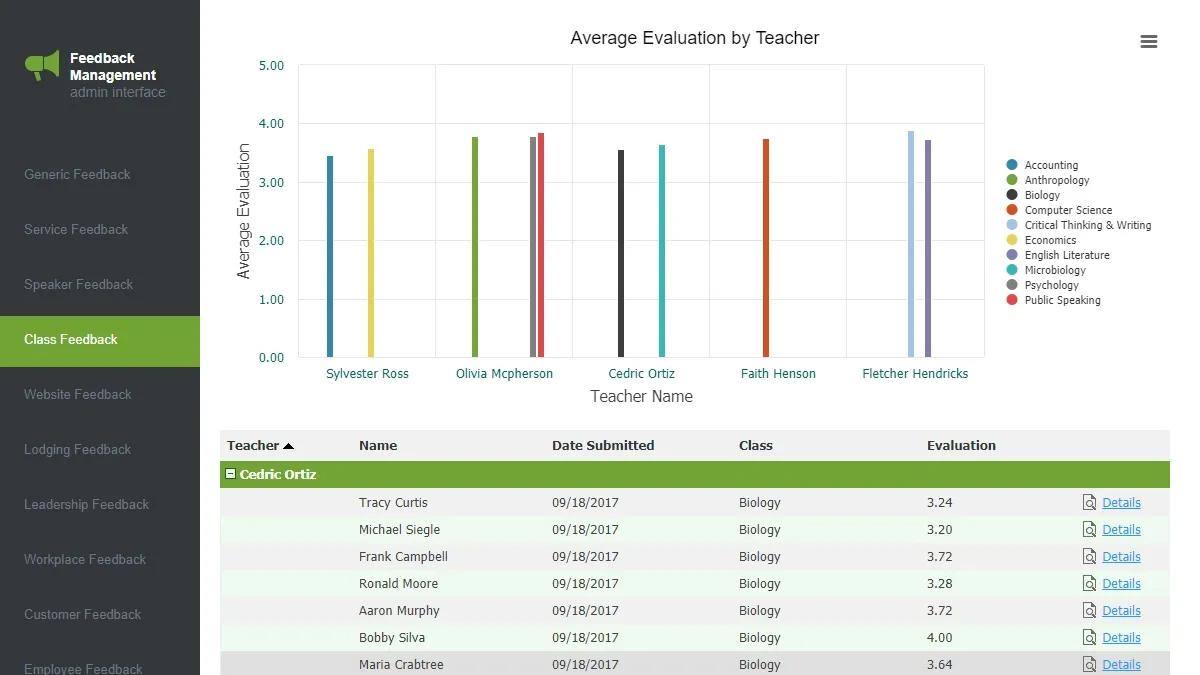The height and width of the screenshot is (675, 1200).
Task: Sort table by the Teacher column arrow
Action: click(289, 446)
